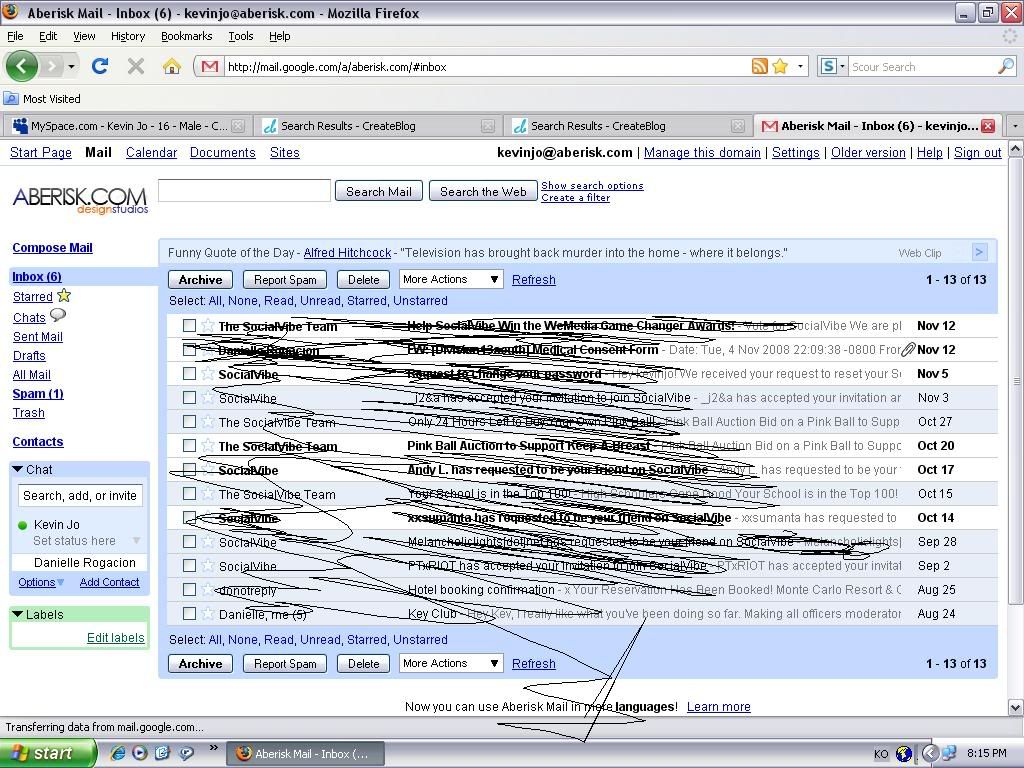Screen dimensions: 1024x768
Task: Check the Sep 28 email checkbox
Action: (189, 541)
